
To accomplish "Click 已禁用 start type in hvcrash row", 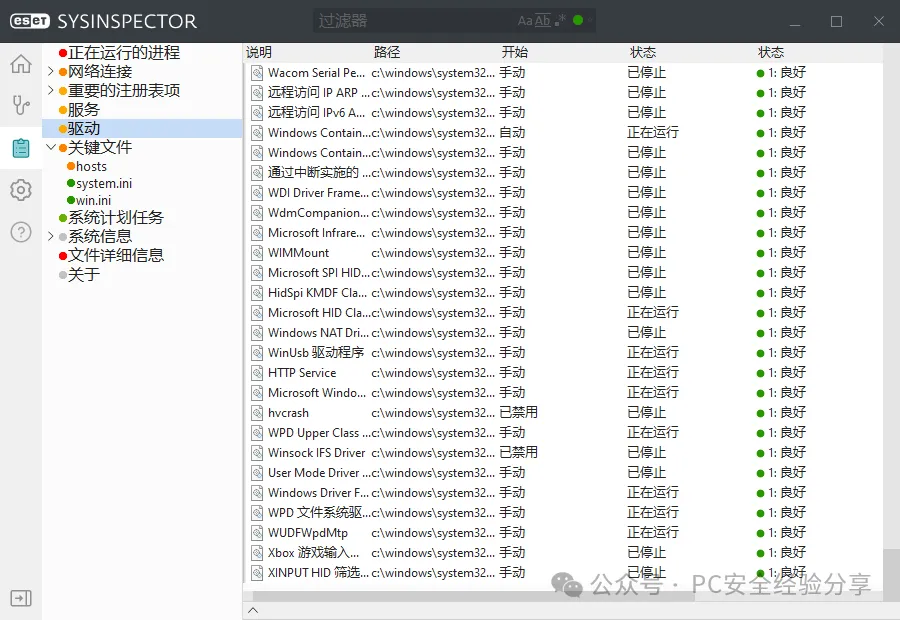I will (518, 413).
